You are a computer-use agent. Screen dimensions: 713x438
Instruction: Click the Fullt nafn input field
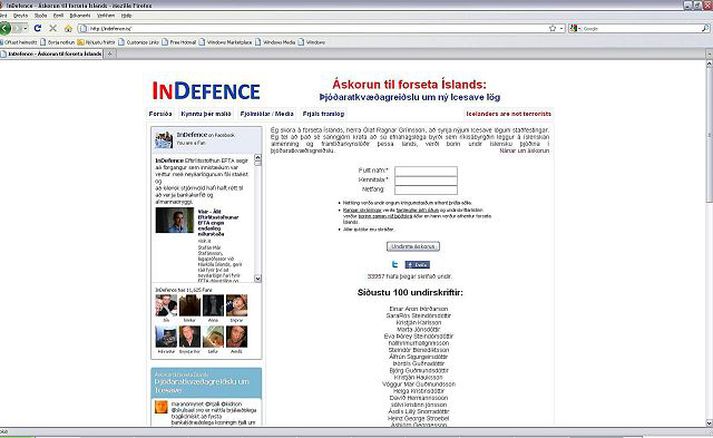click(426, 171)
